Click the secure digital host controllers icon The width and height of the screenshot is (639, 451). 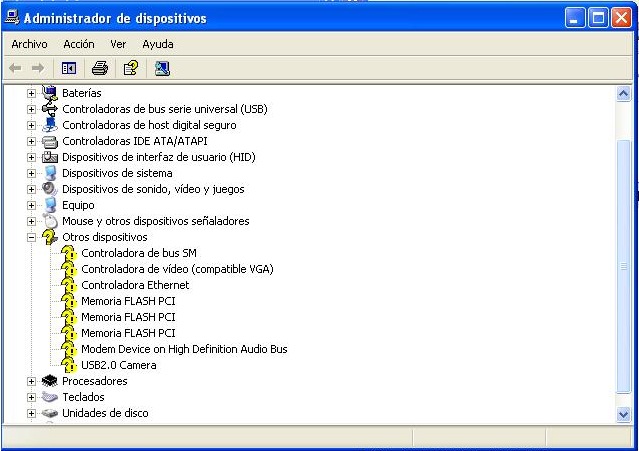coord(50,125)
